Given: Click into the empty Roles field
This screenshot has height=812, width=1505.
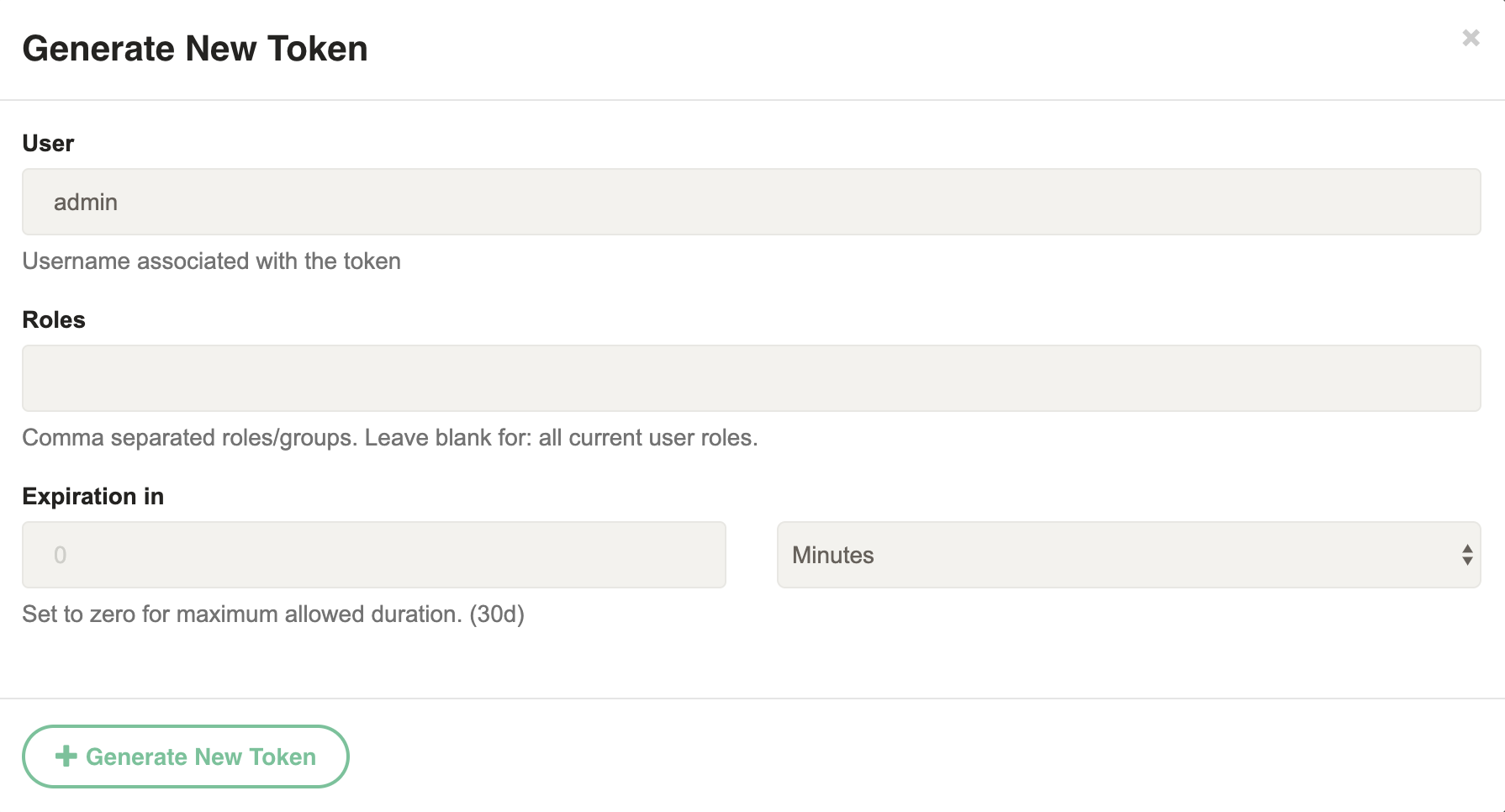Looking at the screenshot, I should click(751, 378).
